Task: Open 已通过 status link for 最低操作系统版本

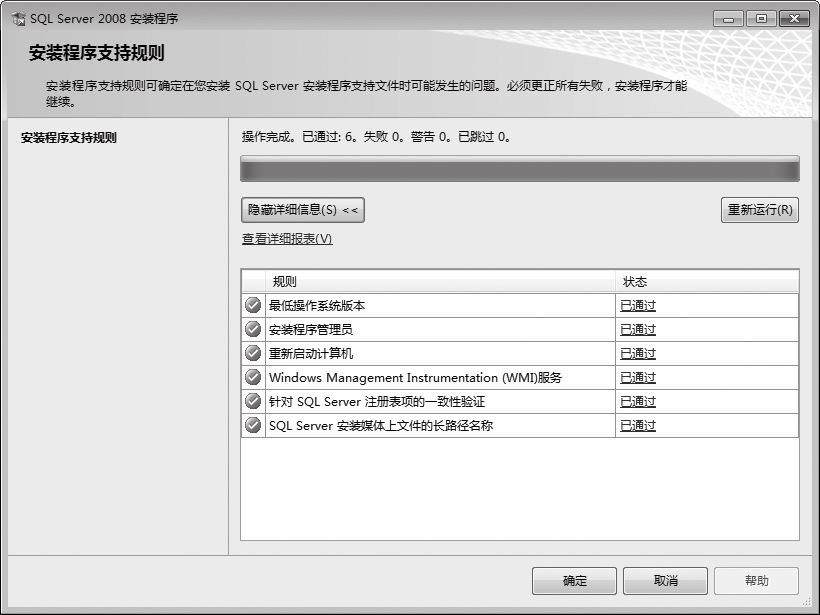Action: coord(638,305)
